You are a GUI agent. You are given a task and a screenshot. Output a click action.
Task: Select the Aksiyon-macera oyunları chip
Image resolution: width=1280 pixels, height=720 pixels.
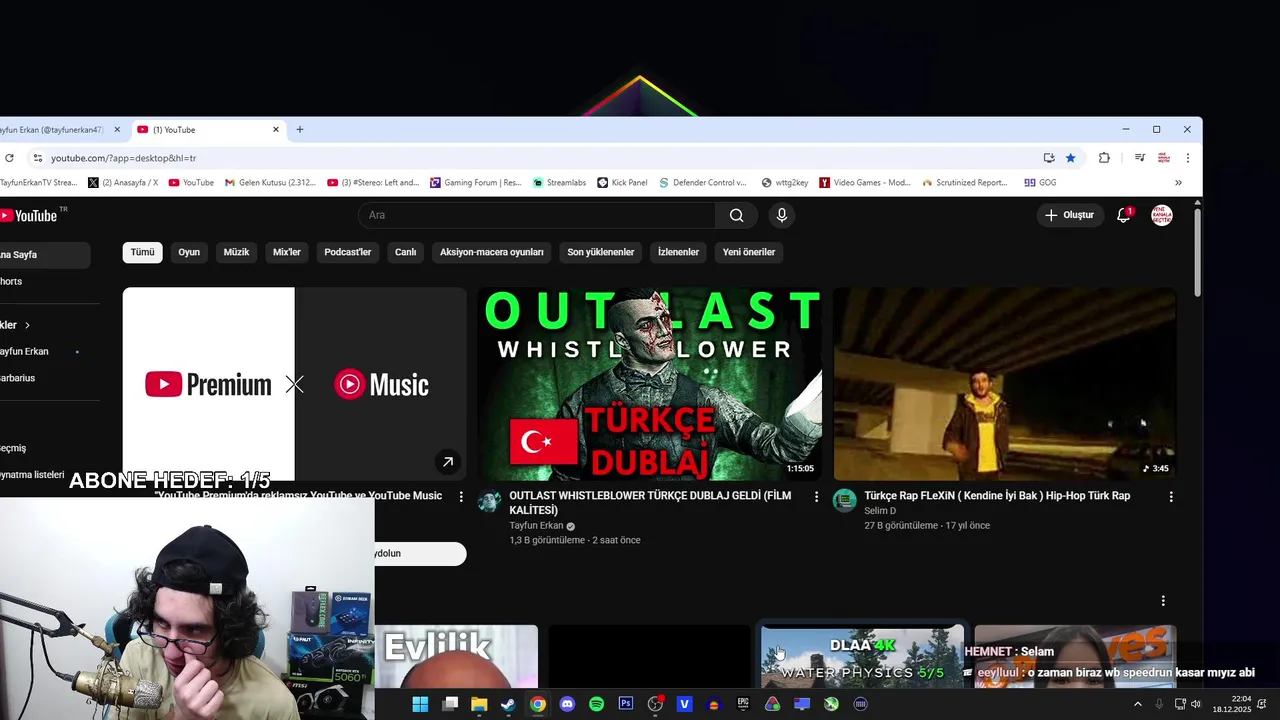[x=492, y=252]
